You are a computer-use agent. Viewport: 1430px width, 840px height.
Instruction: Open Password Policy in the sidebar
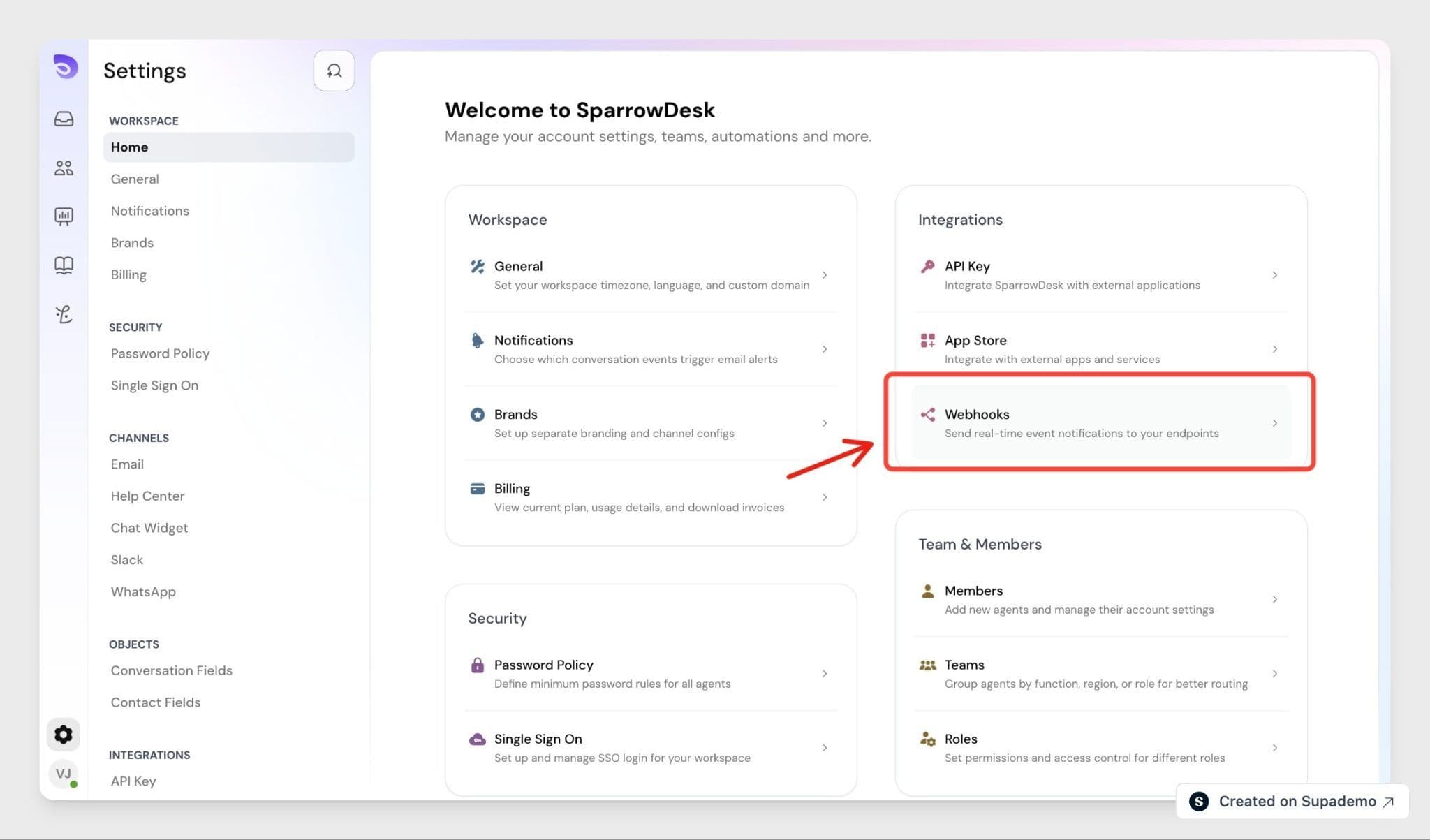click(160, 354)
